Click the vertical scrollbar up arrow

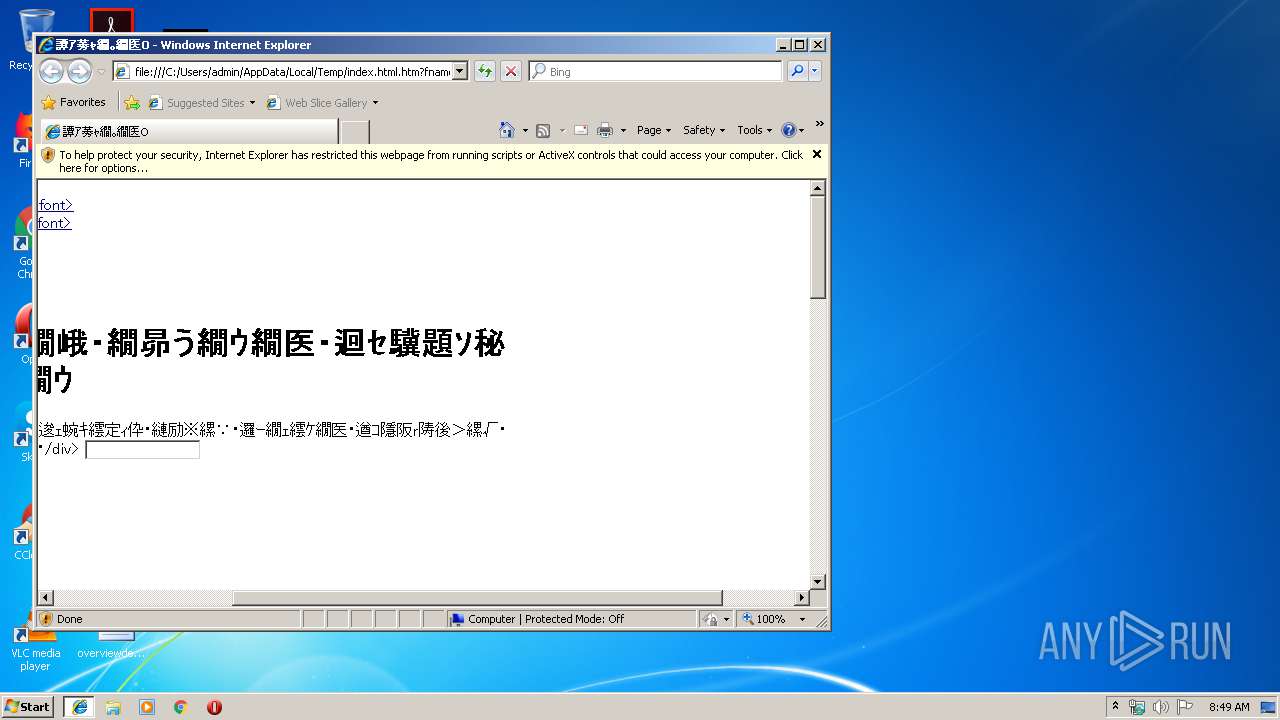(x=817, y=188)
